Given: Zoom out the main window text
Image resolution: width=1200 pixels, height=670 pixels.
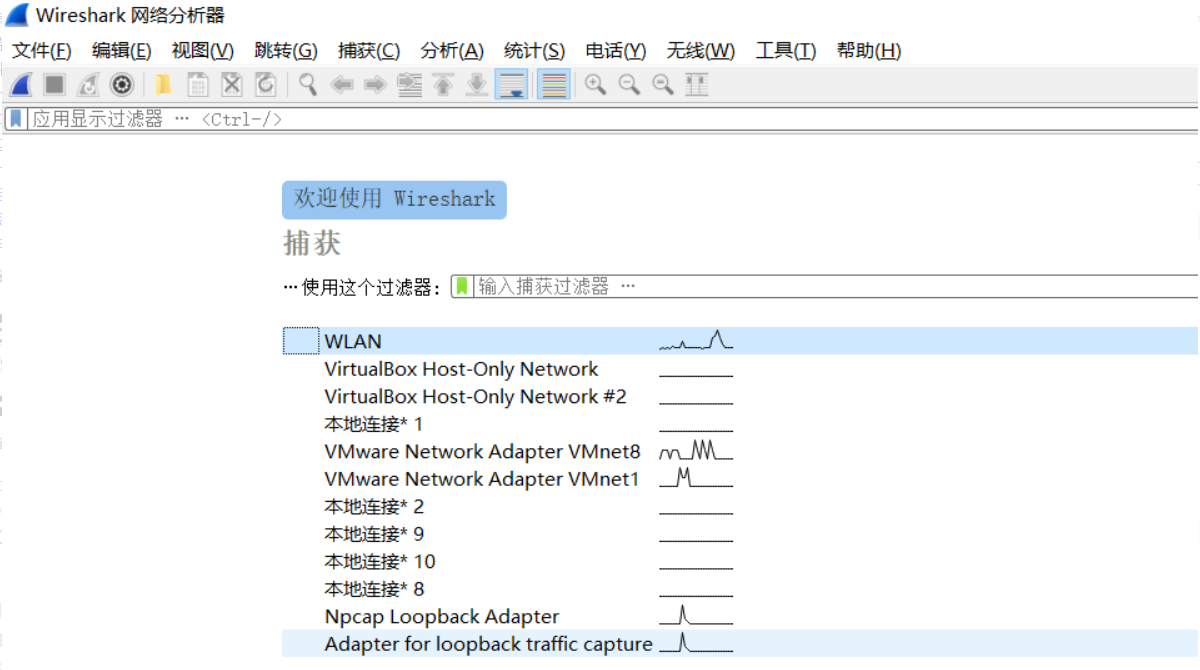Looking at the screenshot, I should click(629, 85).
